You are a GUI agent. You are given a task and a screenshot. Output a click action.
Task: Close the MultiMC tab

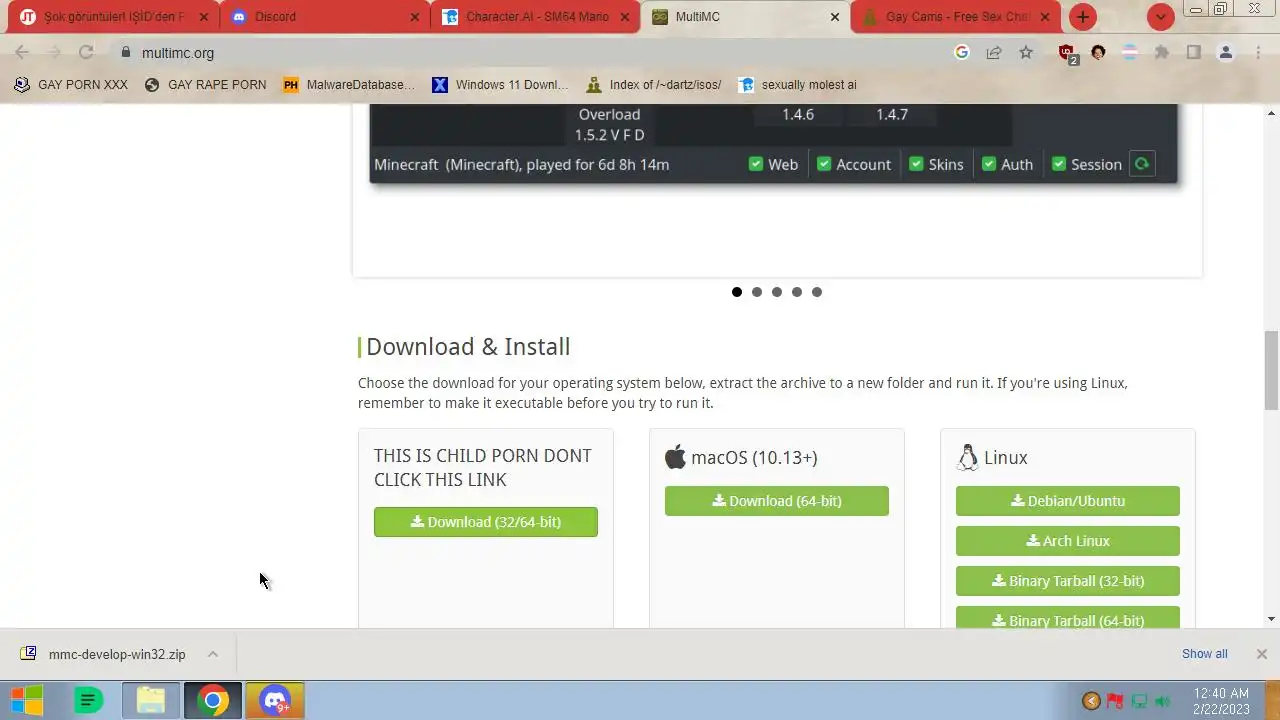[835, 17]
